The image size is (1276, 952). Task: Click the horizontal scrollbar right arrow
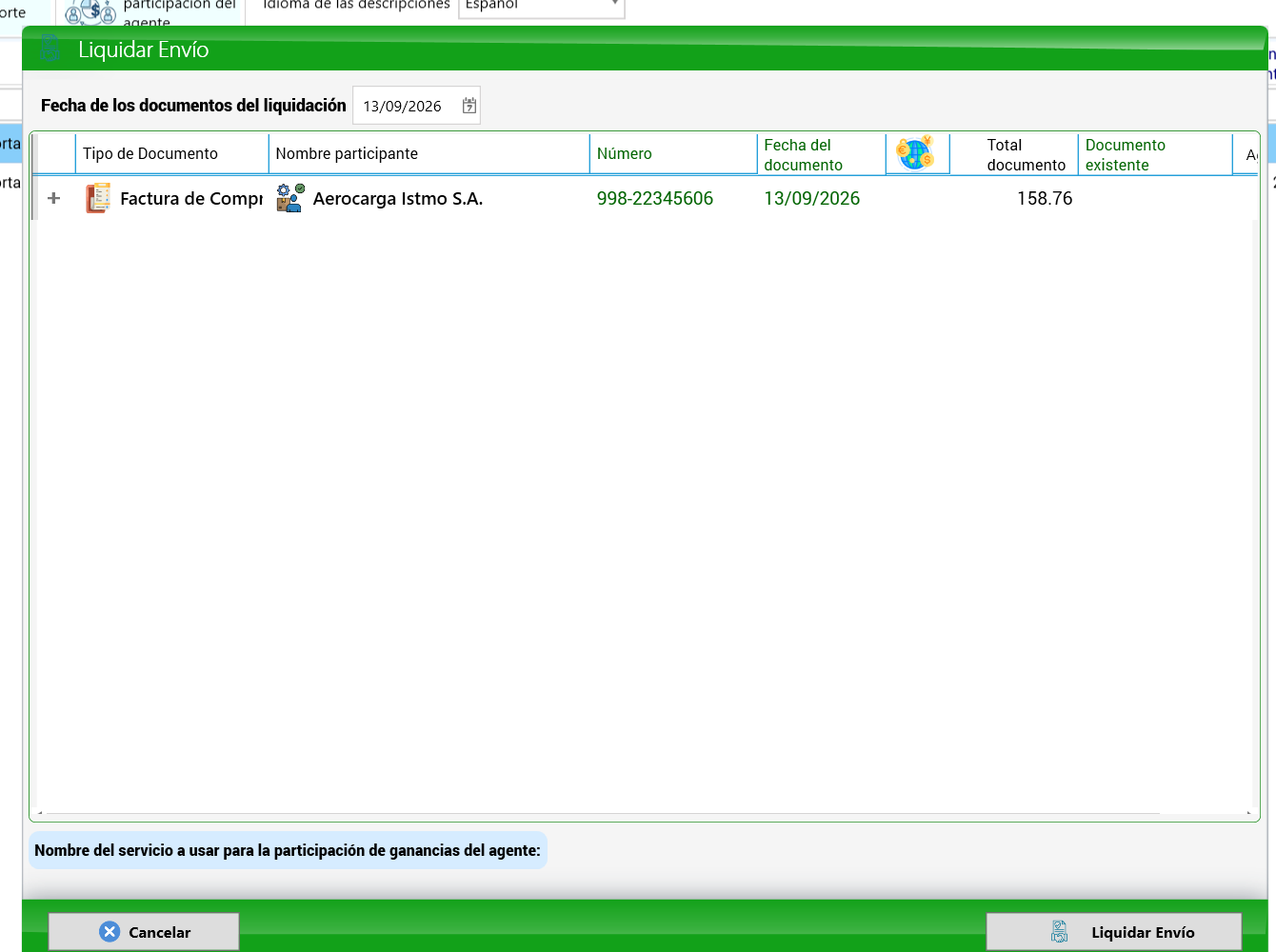1248,814
